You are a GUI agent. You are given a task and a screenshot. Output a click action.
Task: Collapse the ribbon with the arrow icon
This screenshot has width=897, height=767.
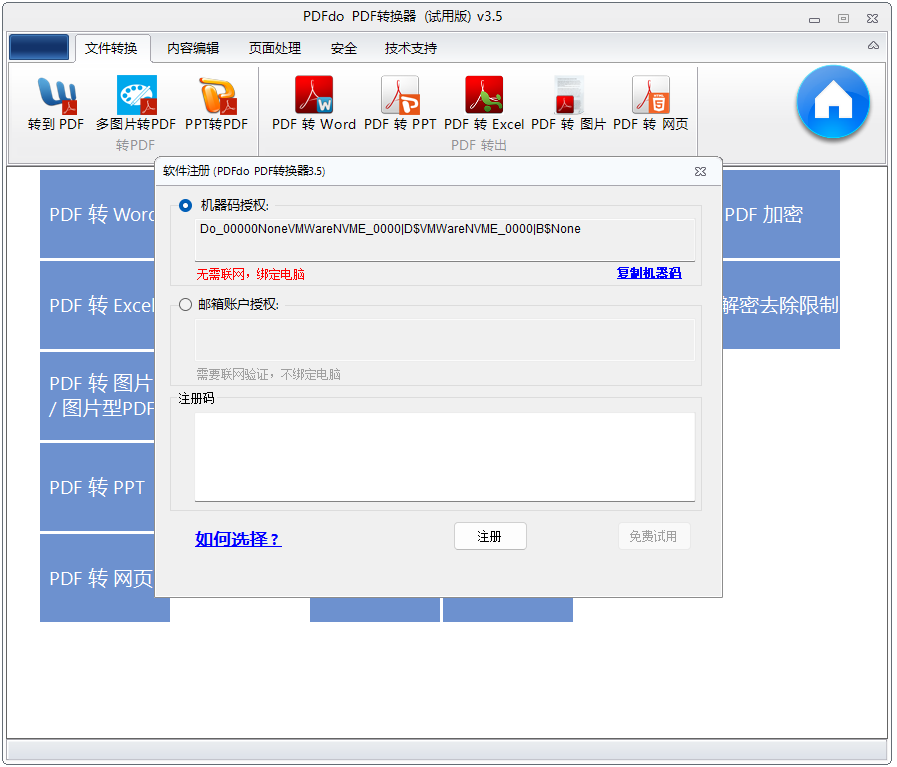(873, 46)
